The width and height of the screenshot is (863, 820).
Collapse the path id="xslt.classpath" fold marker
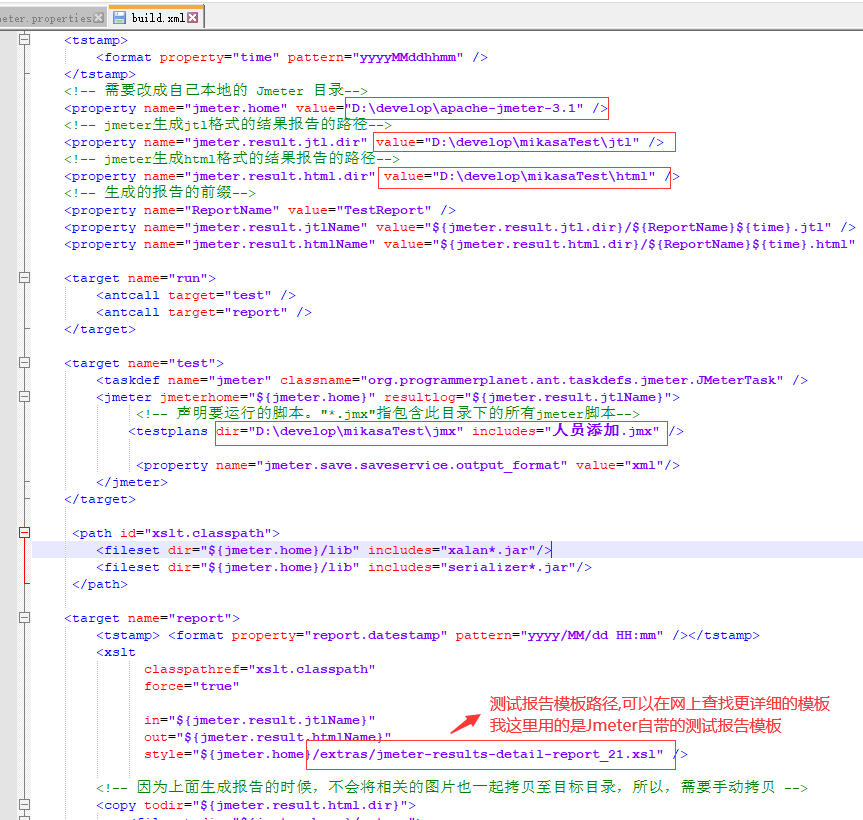tap(24, 533)
